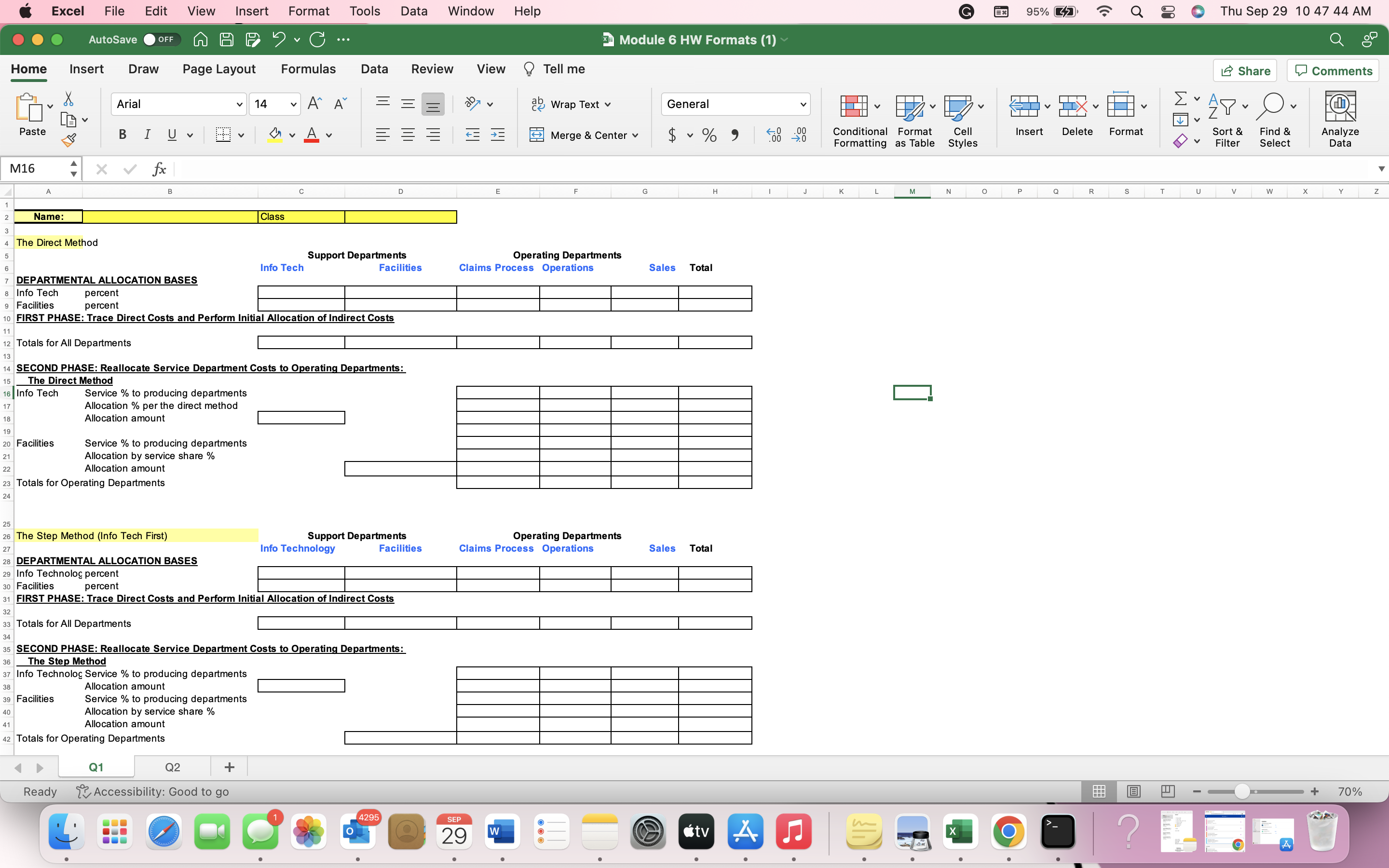This screenshot has width=1389, height=868.
Task: Toggle underline formatting
Action: 172,135
